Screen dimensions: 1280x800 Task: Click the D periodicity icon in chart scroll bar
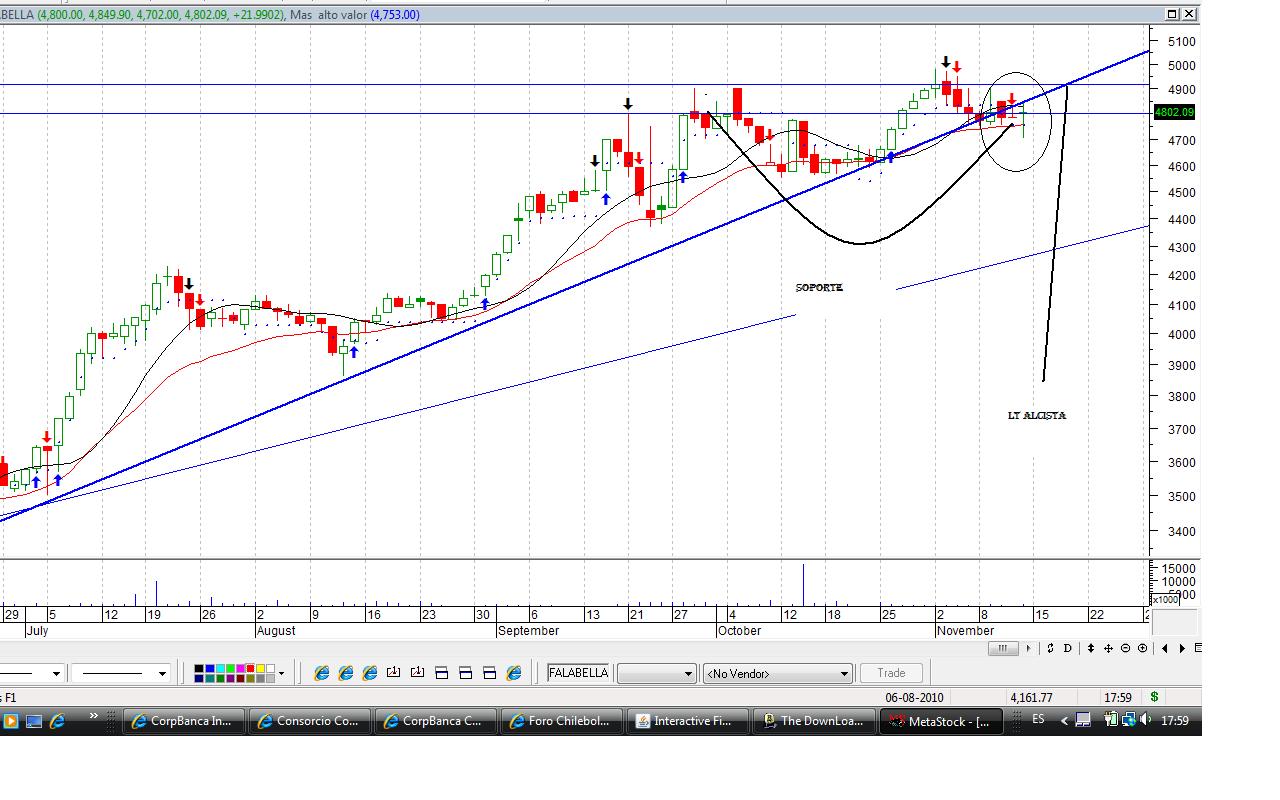pos(1068,648)
